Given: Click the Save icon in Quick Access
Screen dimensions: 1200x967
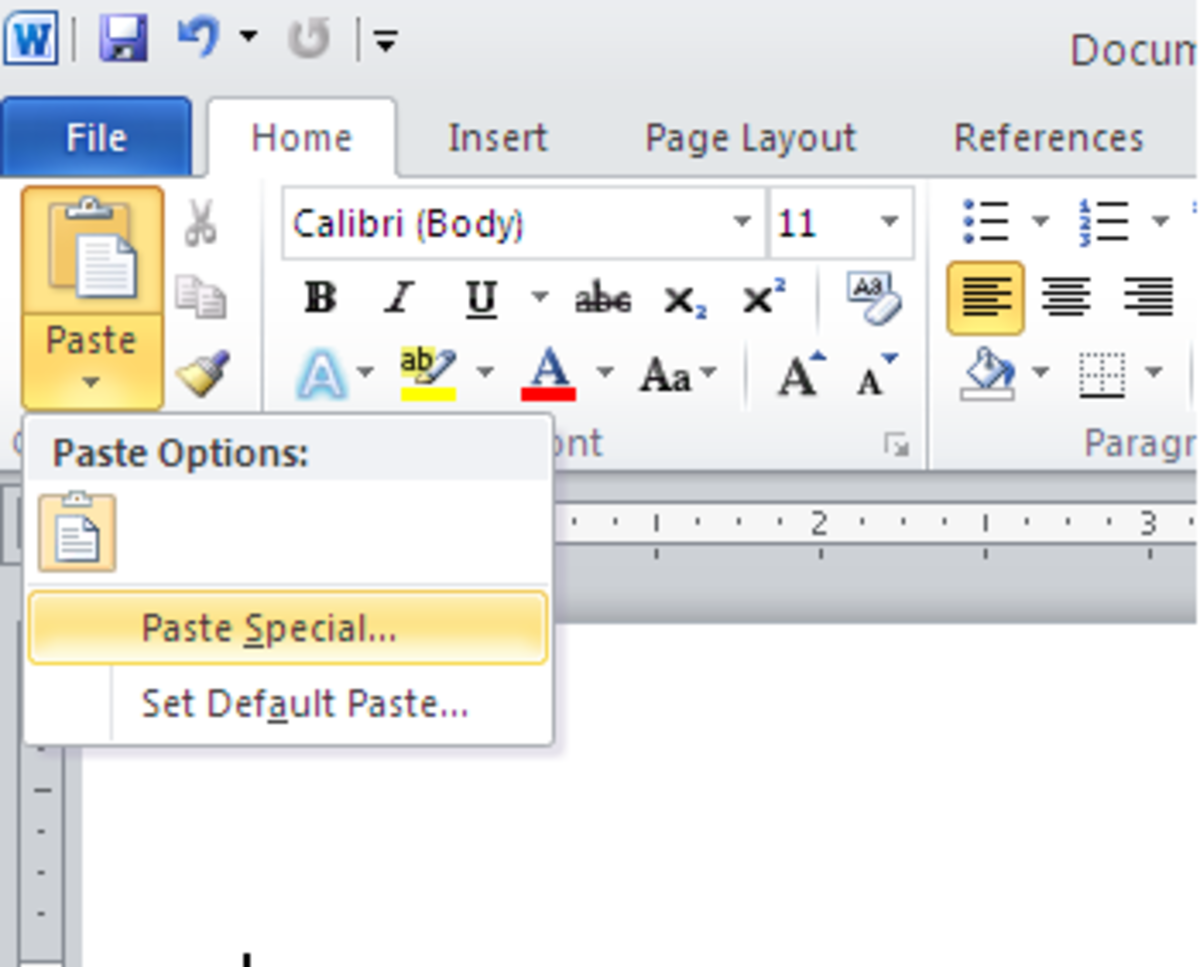Looking at the screenshot, I should click(124, 40).
